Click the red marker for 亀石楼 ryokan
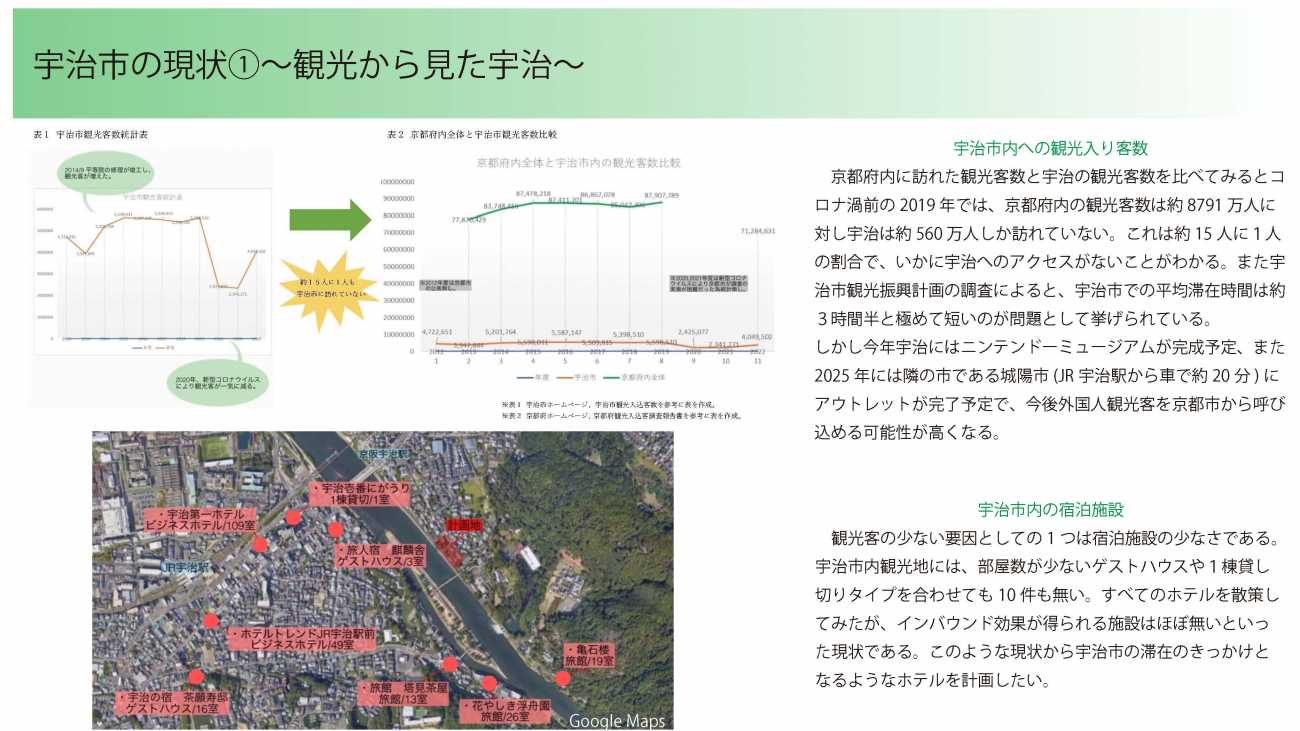The height and width of the screenshot is (731, 1300). click(x=563, y=678)
